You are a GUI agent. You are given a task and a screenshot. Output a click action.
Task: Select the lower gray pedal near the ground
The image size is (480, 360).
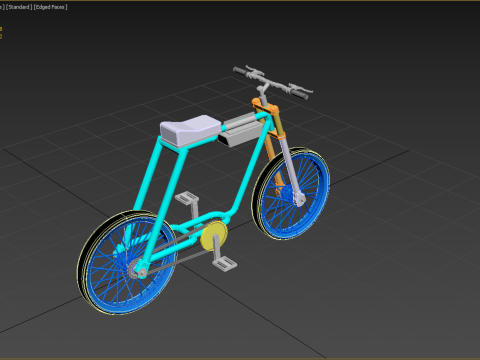point(225,263)
